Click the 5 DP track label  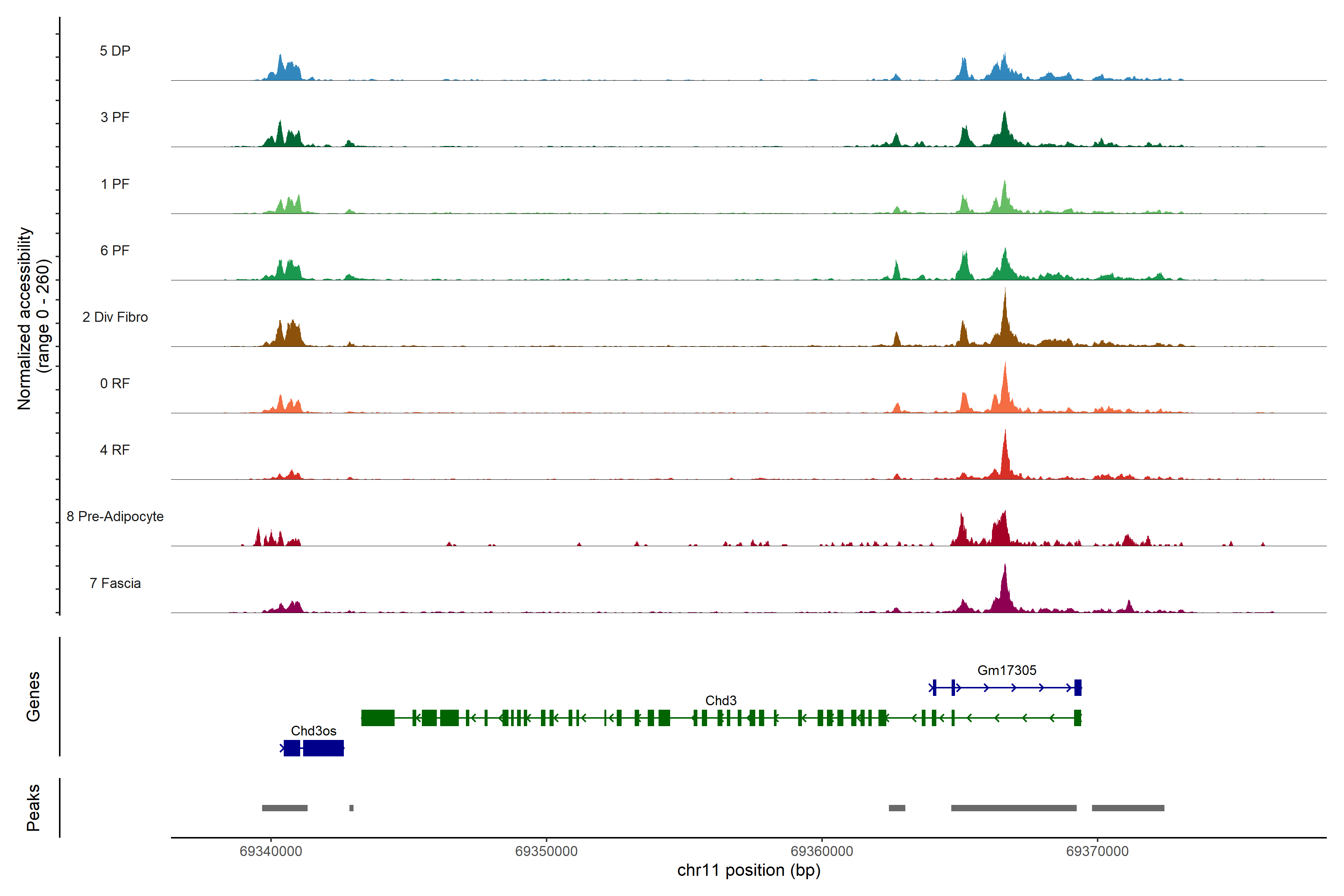115,51
